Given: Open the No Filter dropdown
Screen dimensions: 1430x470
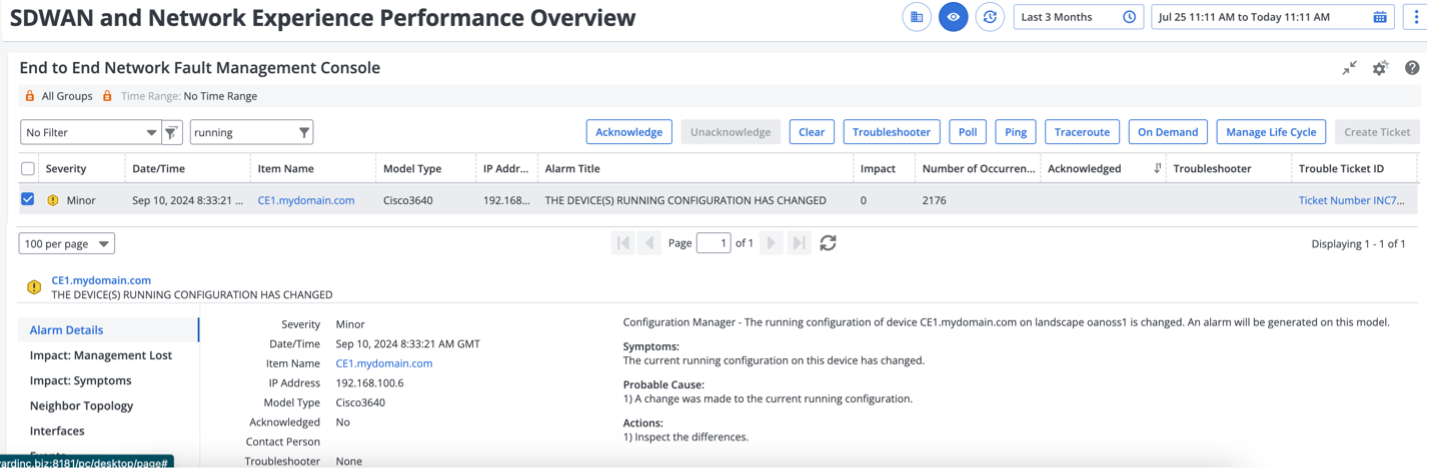Looking at the screenshot, I should [90, 132].
